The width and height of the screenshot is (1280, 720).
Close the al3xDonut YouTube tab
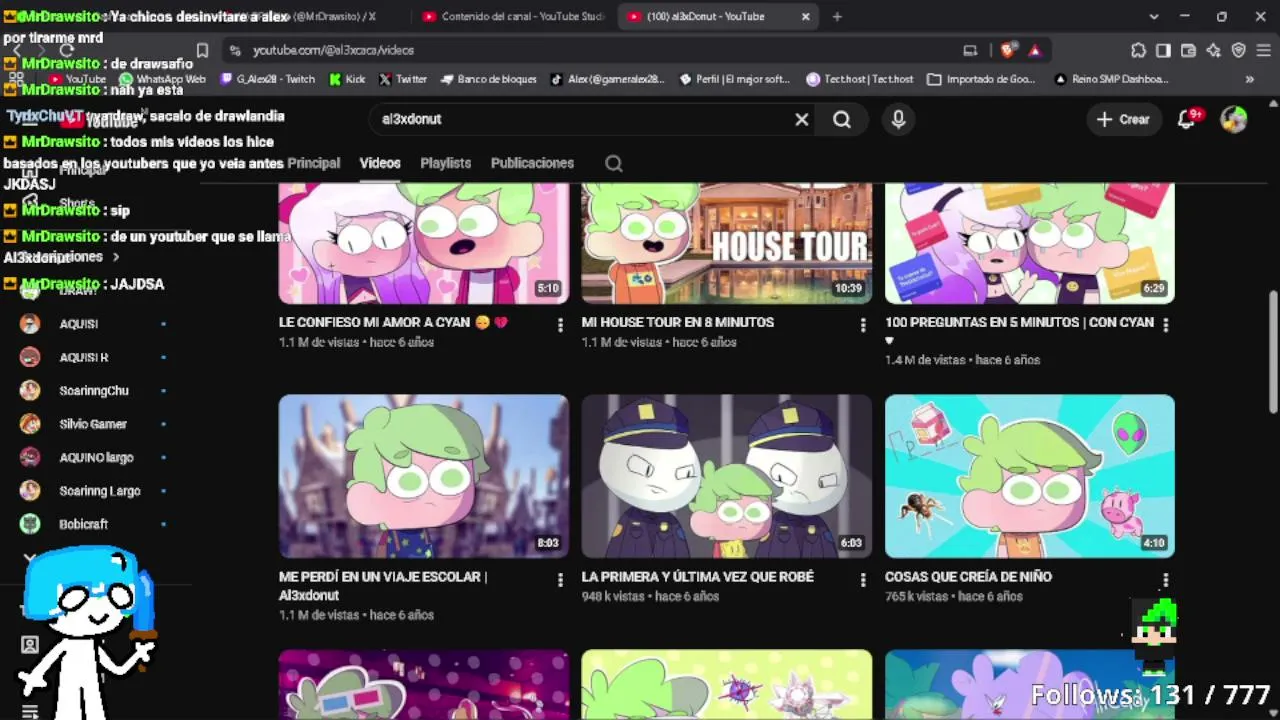[806, 17]
